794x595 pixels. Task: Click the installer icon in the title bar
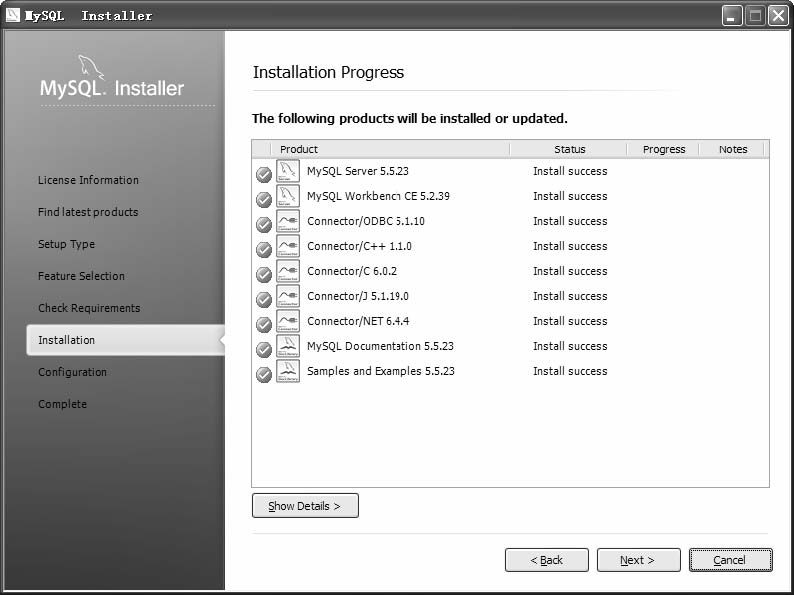tap(13, 15)
